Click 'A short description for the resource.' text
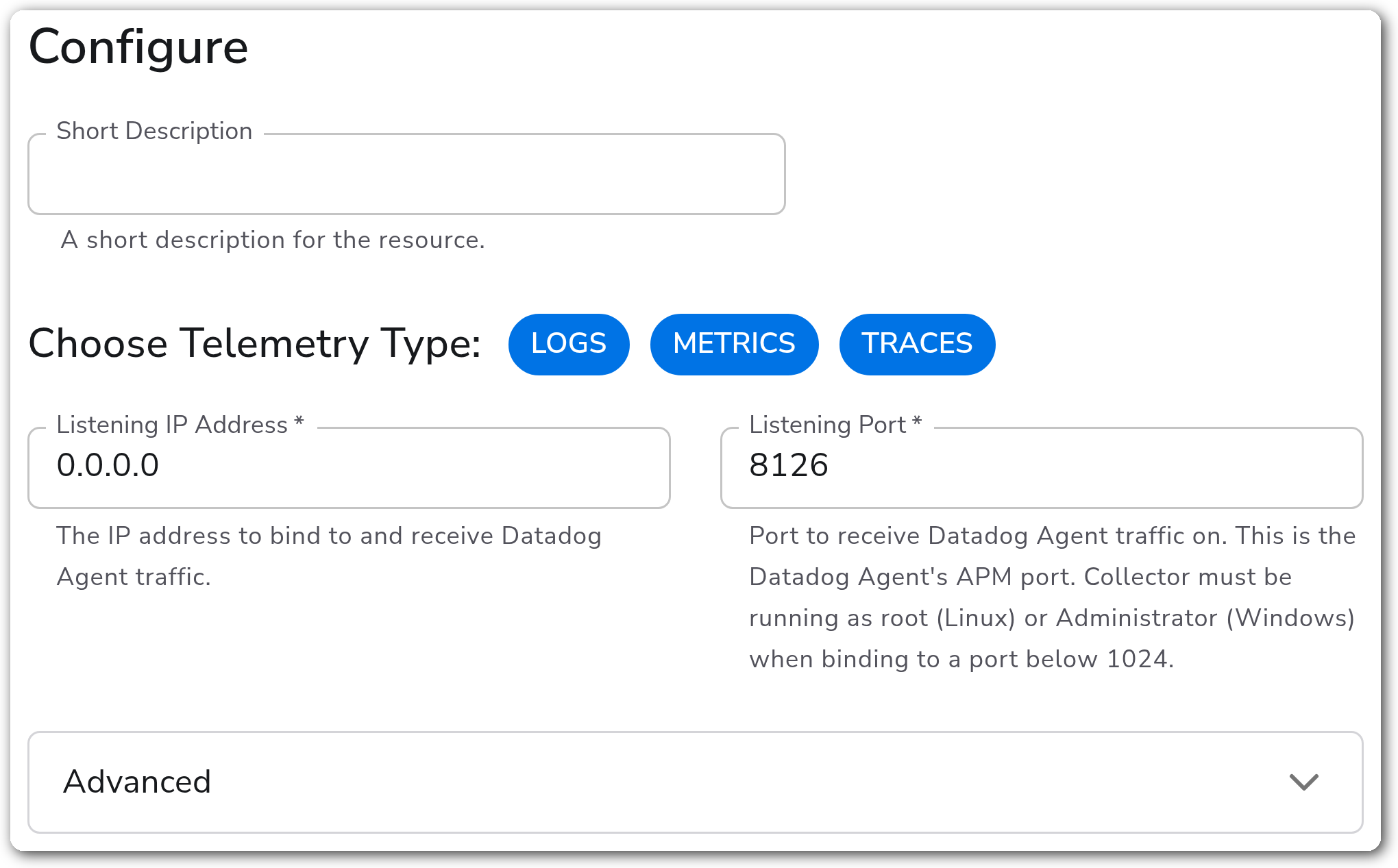The image size is (1398, 868). 273,240
